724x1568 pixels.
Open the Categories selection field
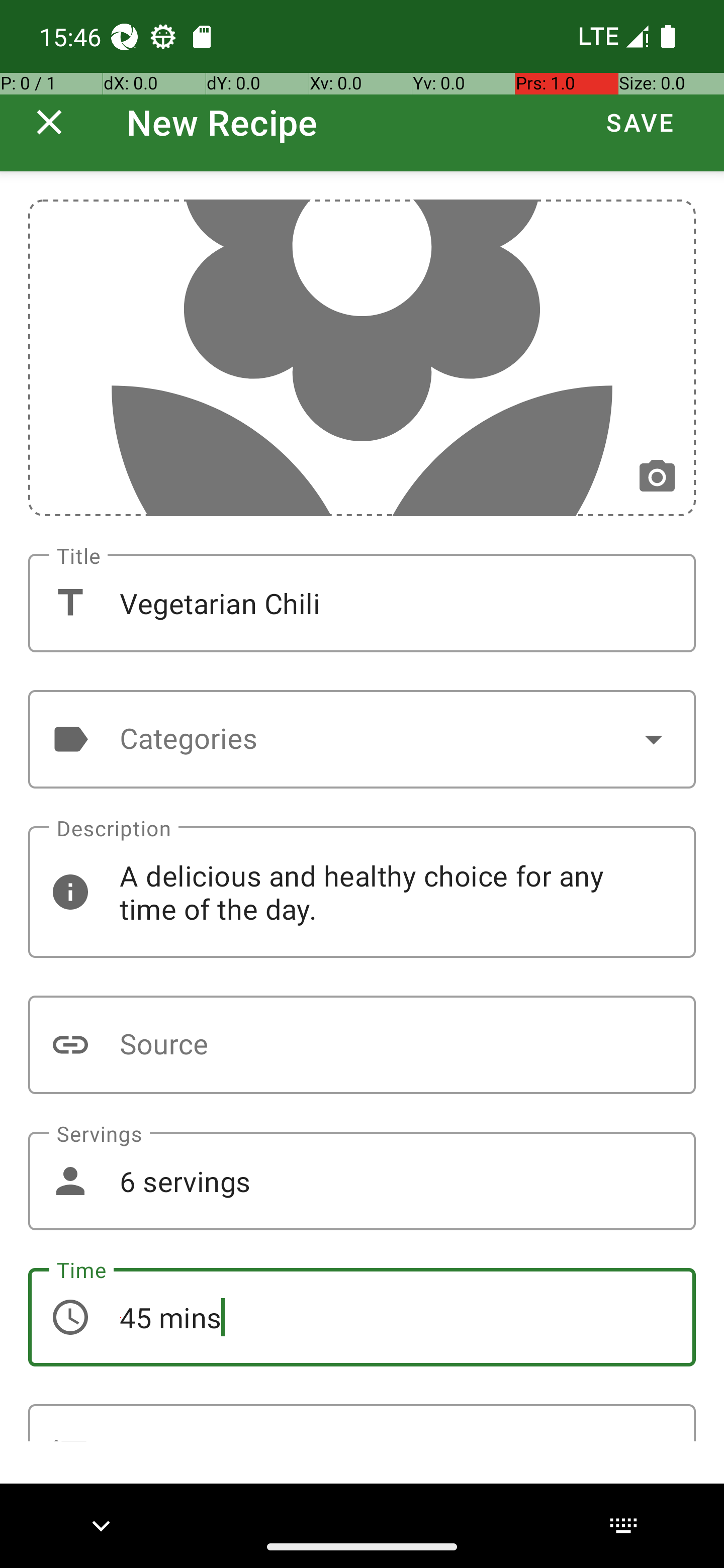(361, 739)
